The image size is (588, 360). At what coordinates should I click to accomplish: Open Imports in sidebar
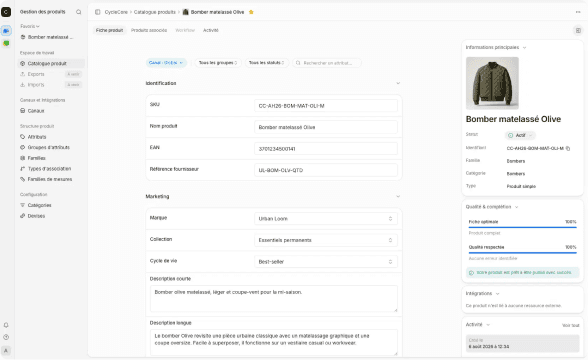pos(51,85)
